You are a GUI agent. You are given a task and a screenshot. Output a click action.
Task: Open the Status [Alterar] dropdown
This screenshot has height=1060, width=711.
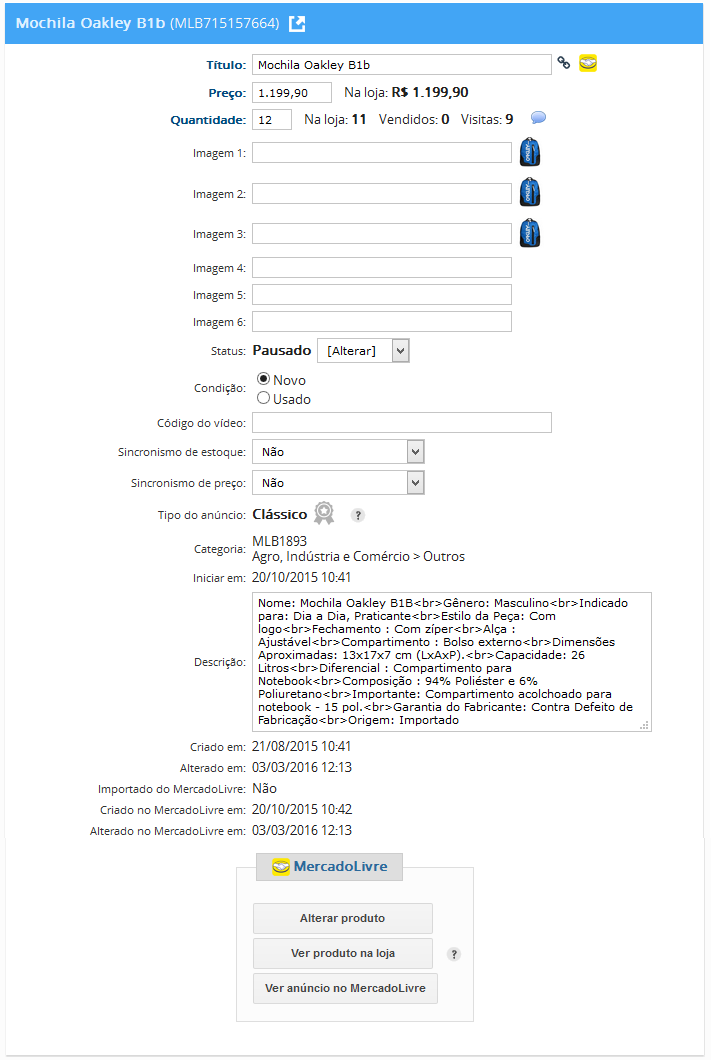tap(364, 351)
